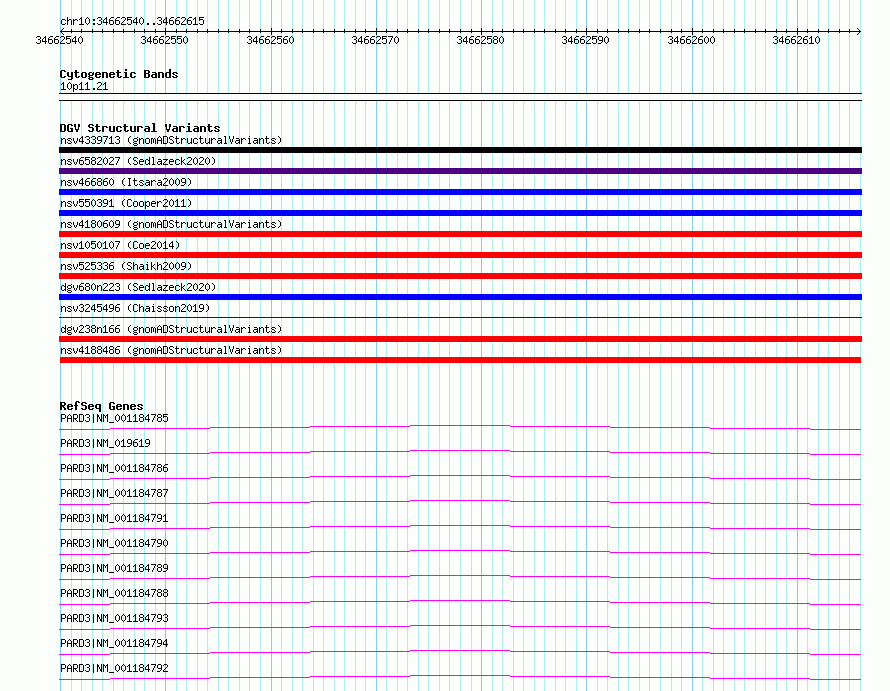Click the blue bar under dgv680n223
Screen dimensions: 890x691
point(460,297)
